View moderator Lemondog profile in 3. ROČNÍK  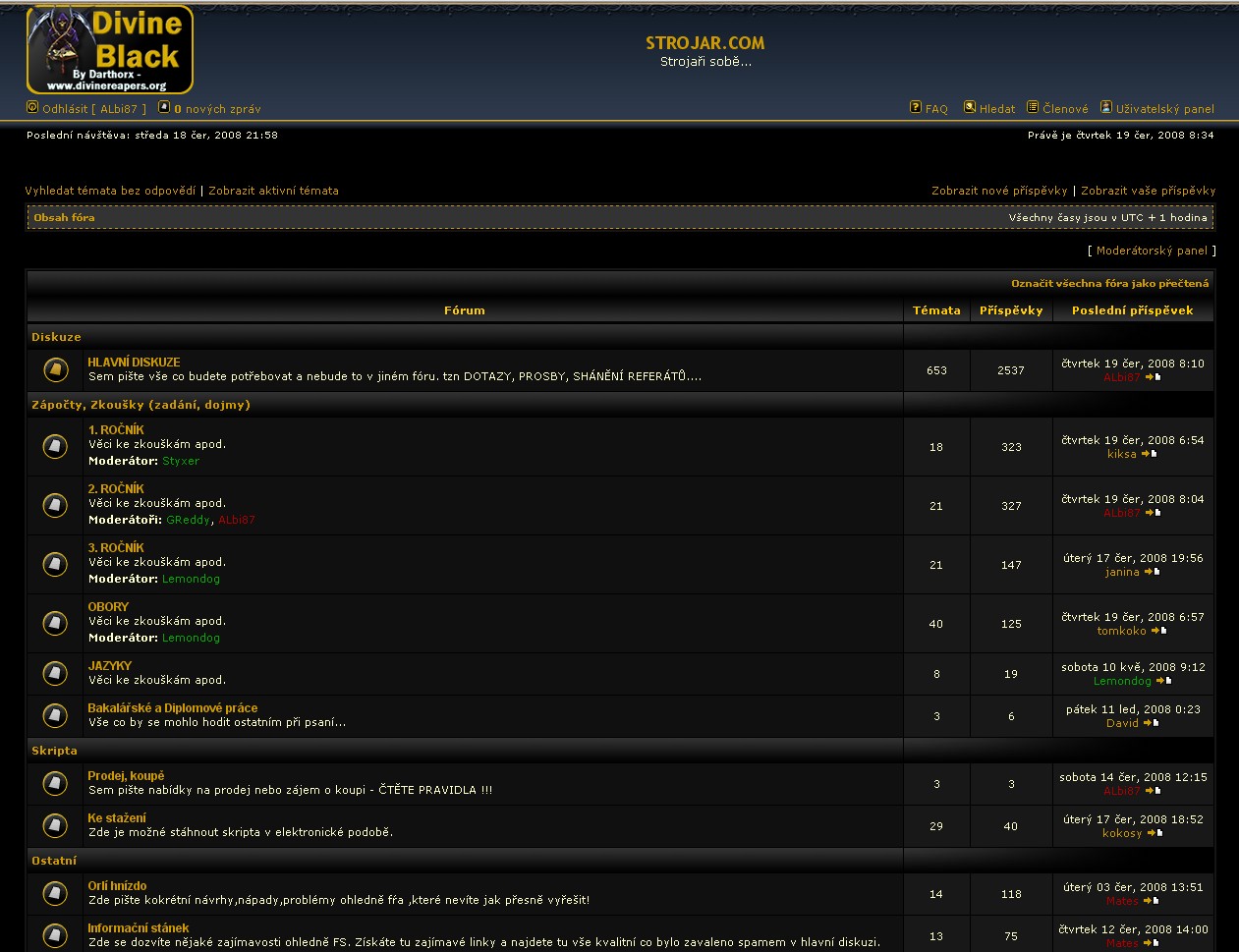pyautogui.click(x=191, y=579)
